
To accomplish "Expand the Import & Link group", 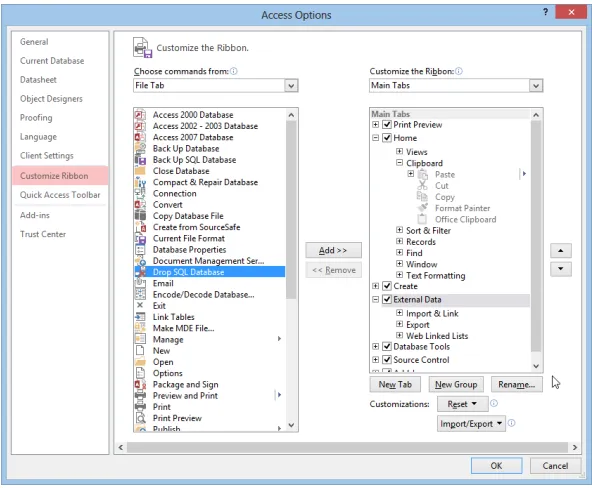I will tap(399, 313).
